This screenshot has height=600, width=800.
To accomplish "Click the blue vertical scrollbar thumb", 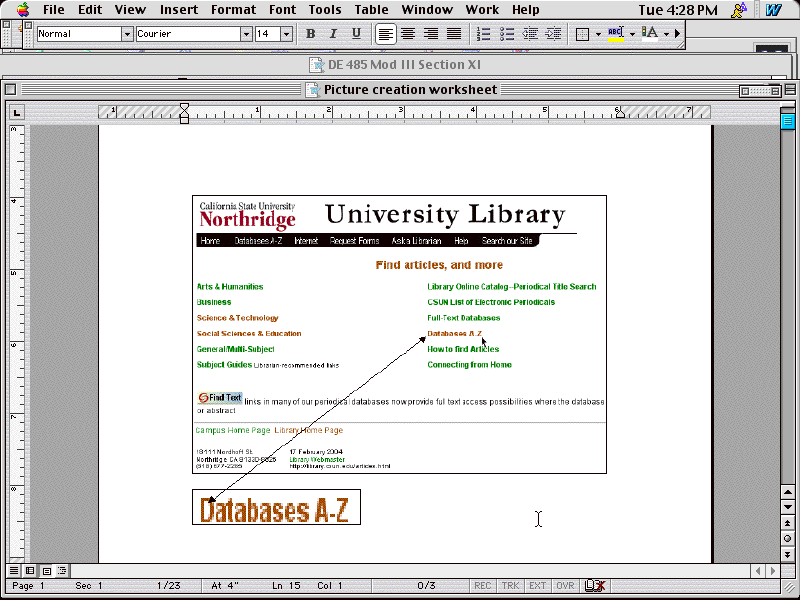I will click(787, 121).
